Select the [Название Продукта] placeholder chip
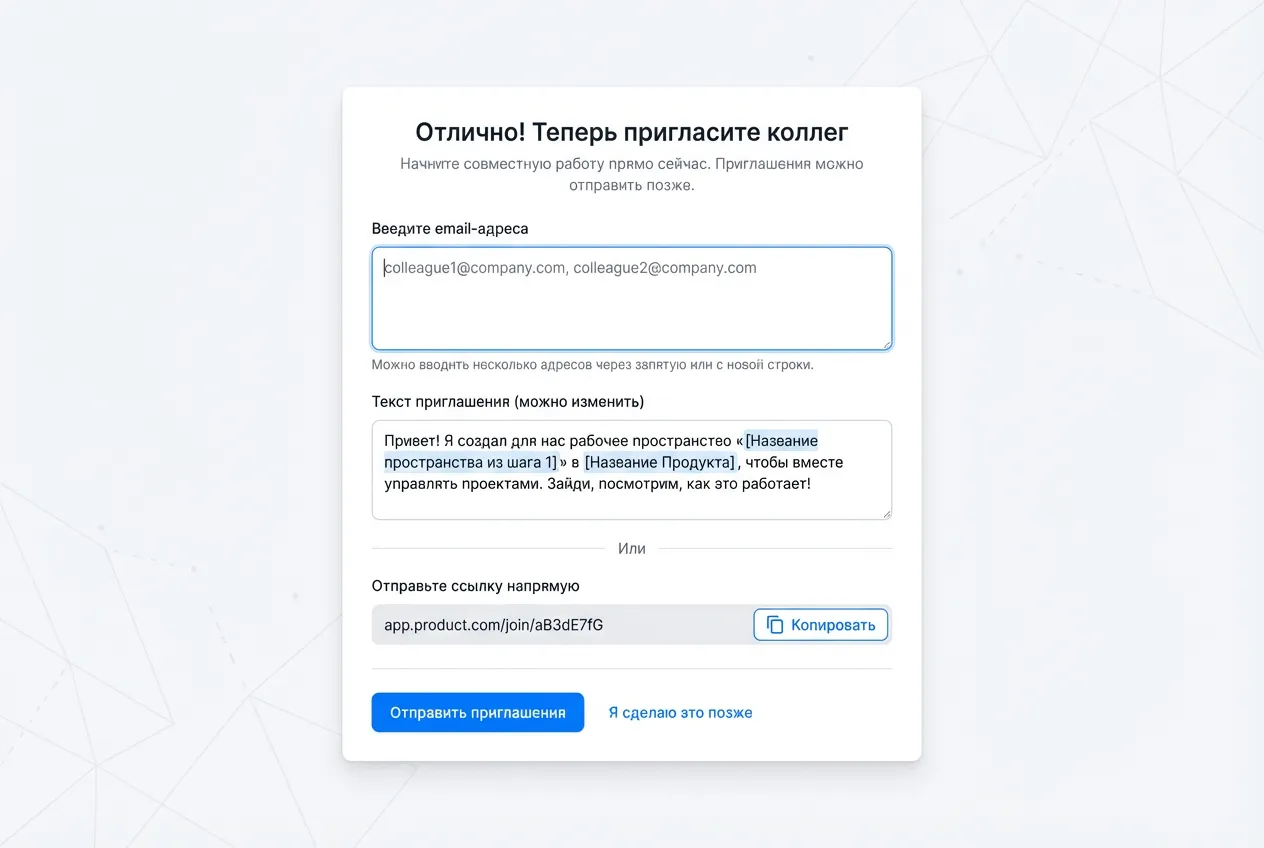Viewport: 1264px width, 848px height. click(660, 462)
